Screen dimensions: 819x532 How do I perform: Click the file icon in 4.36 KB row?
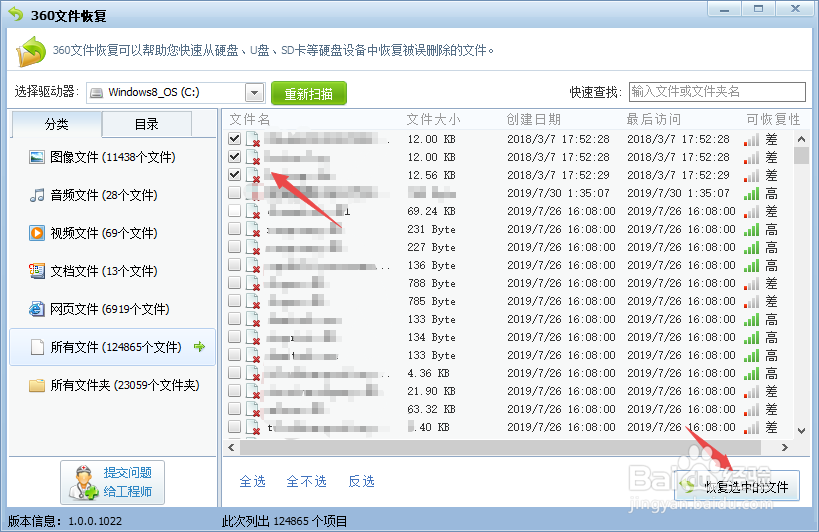pyautogui.click(x=253, y=374)
